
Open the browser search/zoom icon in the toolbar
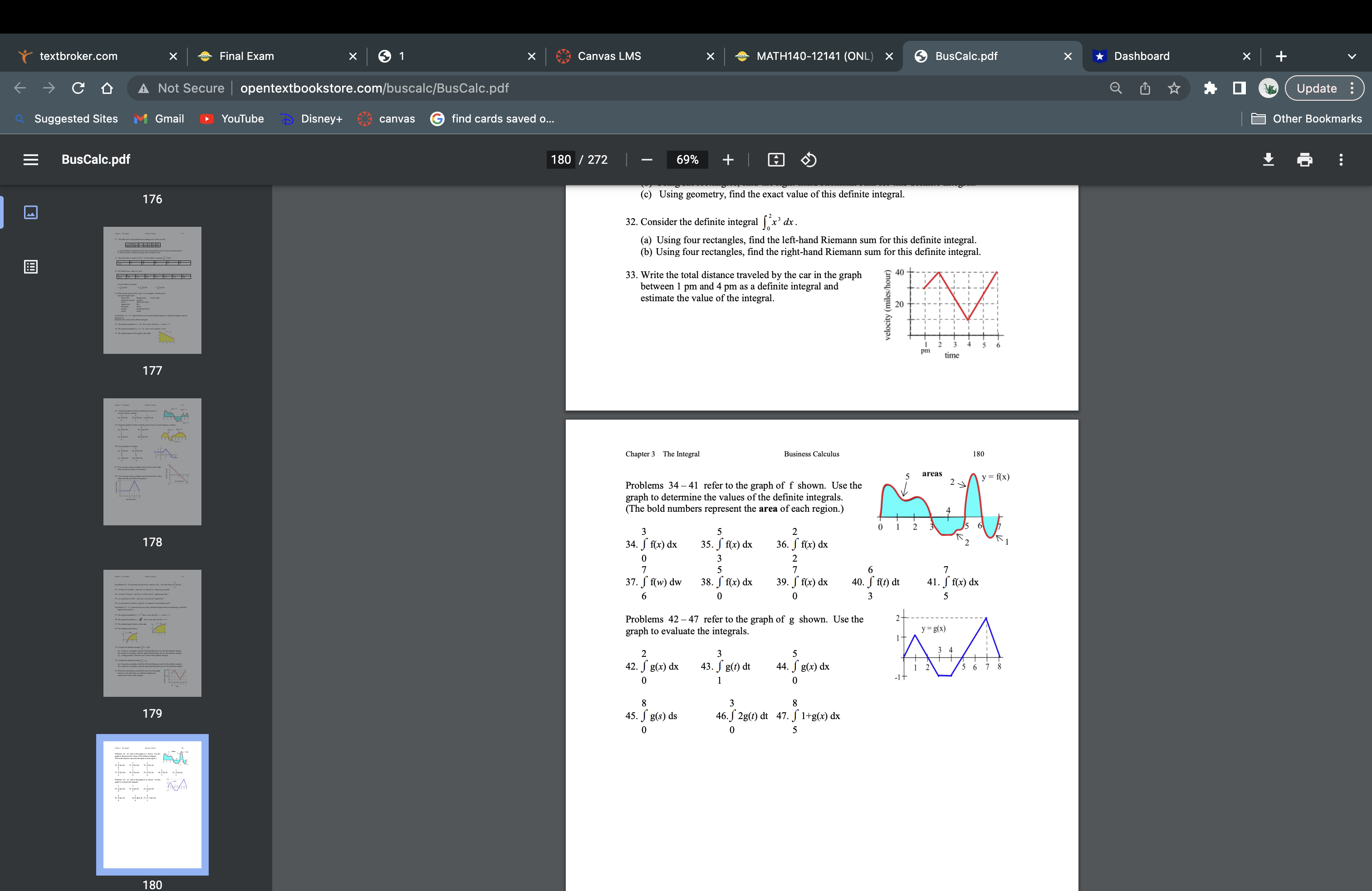[1115, 88]
